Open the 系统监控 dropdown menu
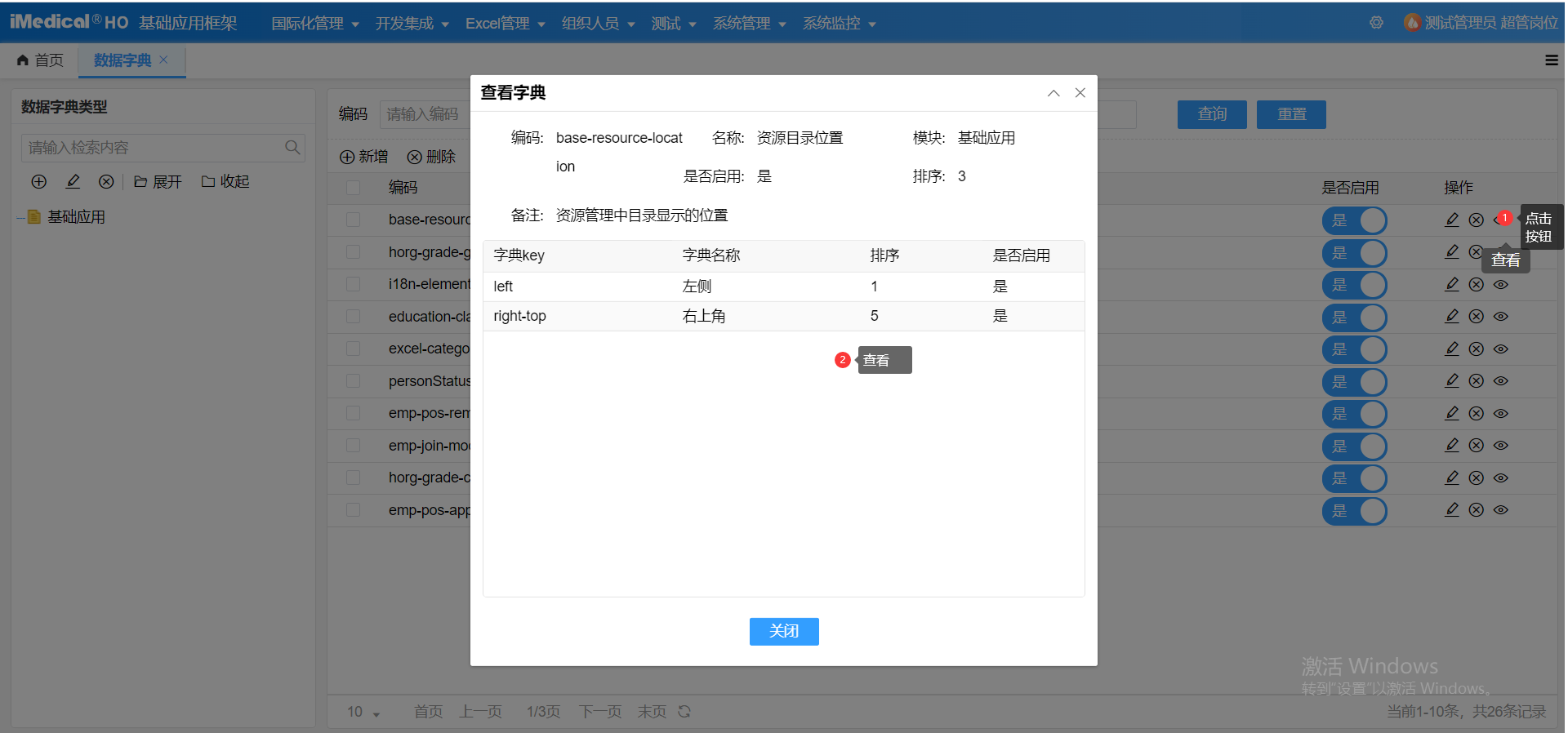The image size is (1568, 733). (839, 23)
